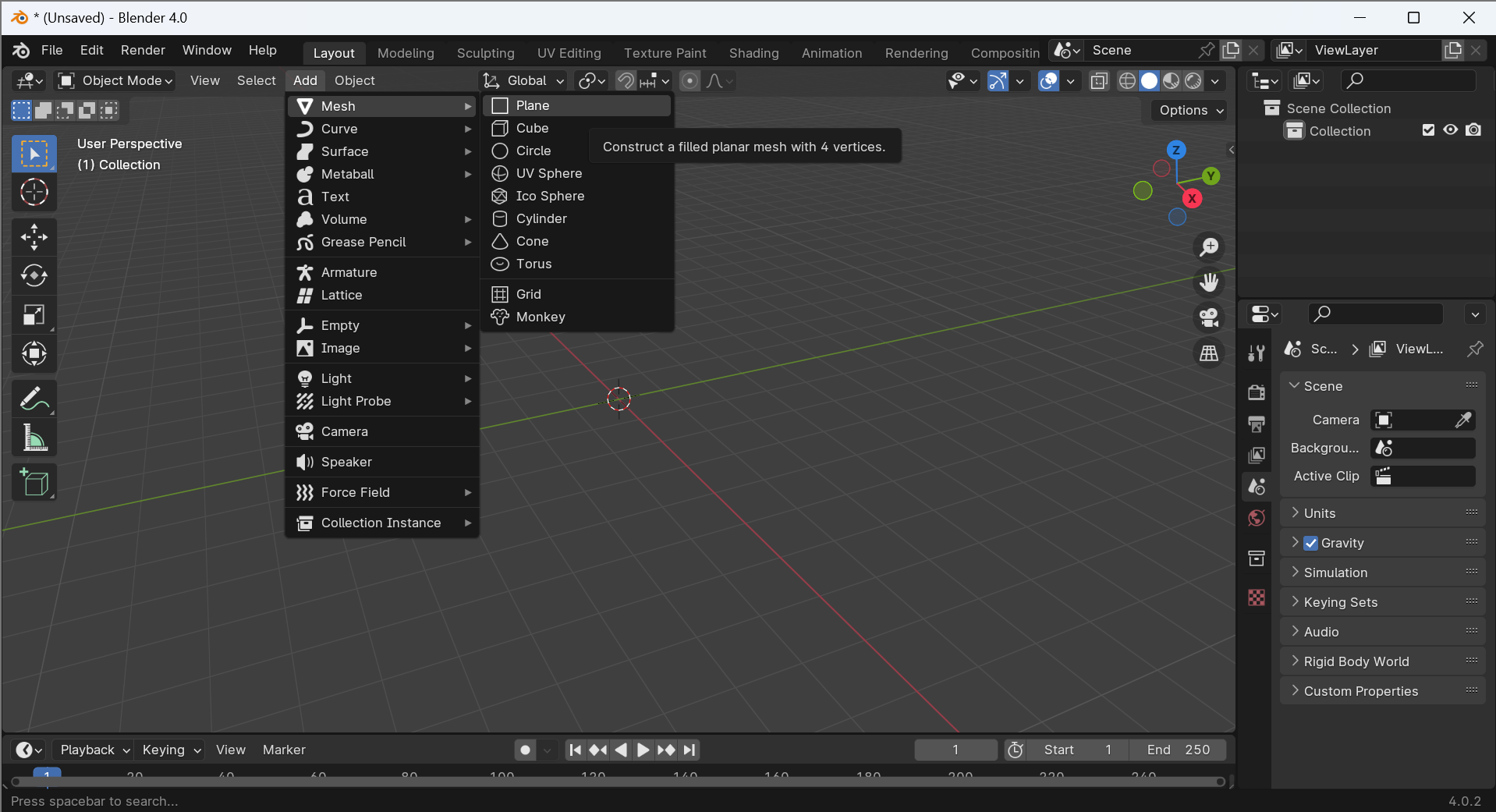1496x812 pixels.
Task: Toggle snapping magnet icon
Action: click(625, 80)
